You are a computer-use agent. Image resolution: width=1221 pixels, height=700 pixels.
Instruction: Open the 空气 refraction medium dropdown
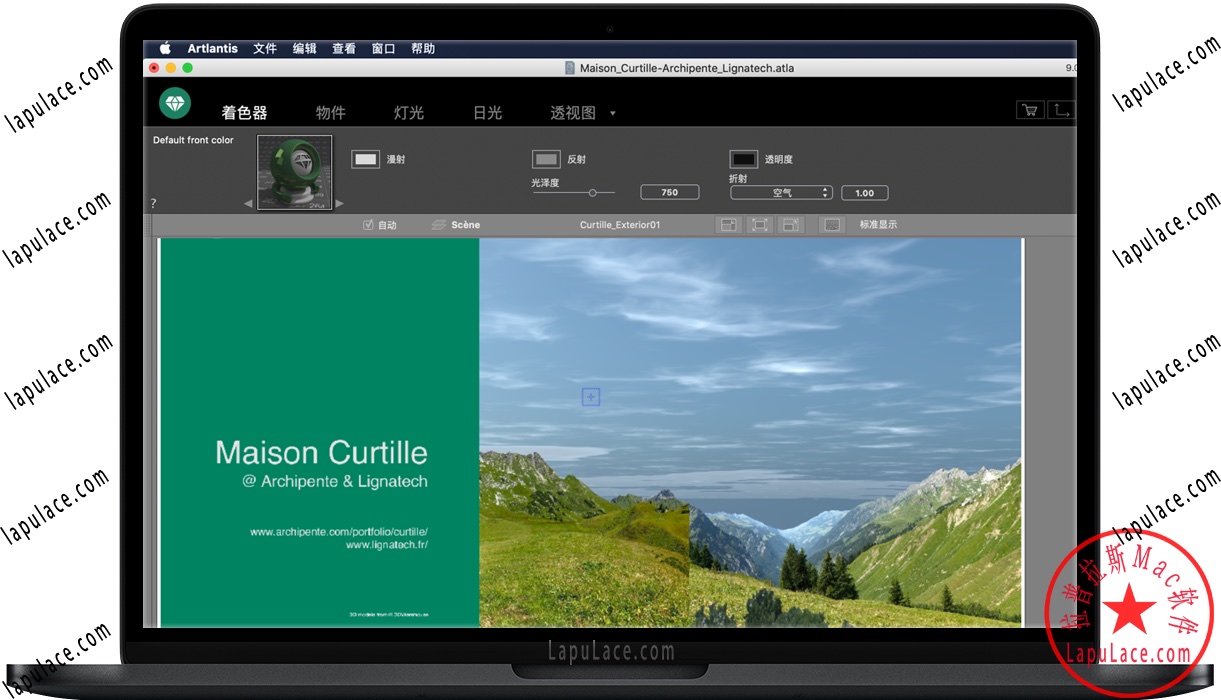[780, 192]
